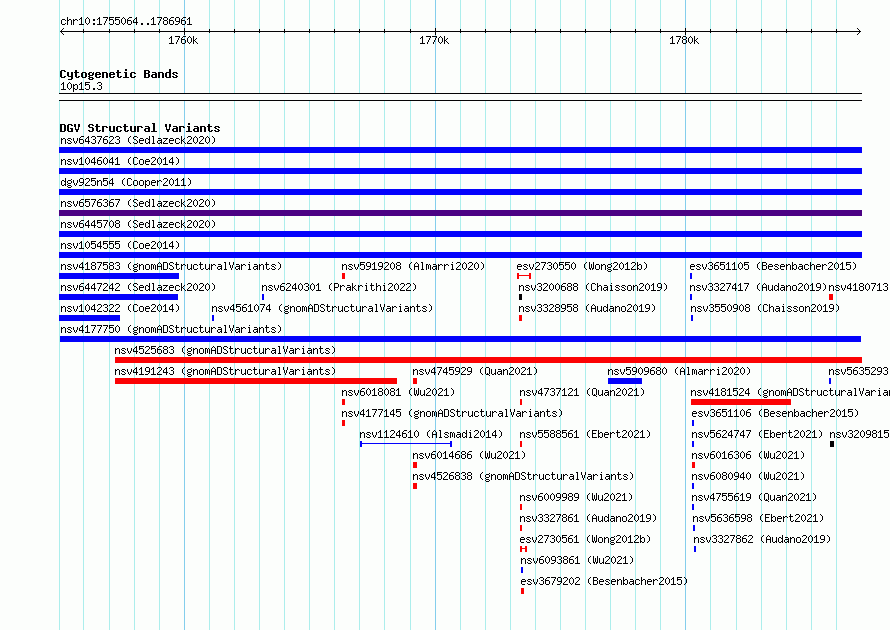The height and width of the screenshot is (630, 890).
Task: Click the nsv1054555 (Coe2014) label
Action: point(120,245)
